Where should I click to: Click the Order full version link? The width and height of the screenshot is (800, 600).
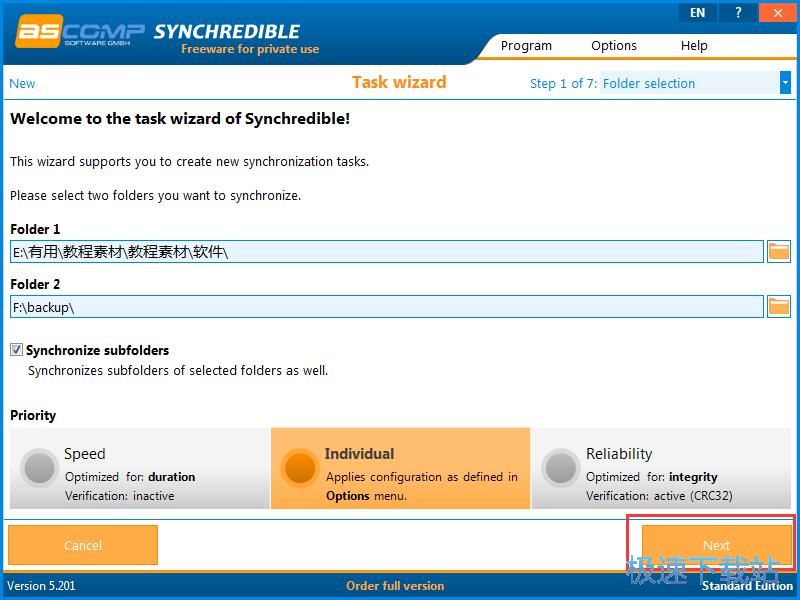pos(395,586)
